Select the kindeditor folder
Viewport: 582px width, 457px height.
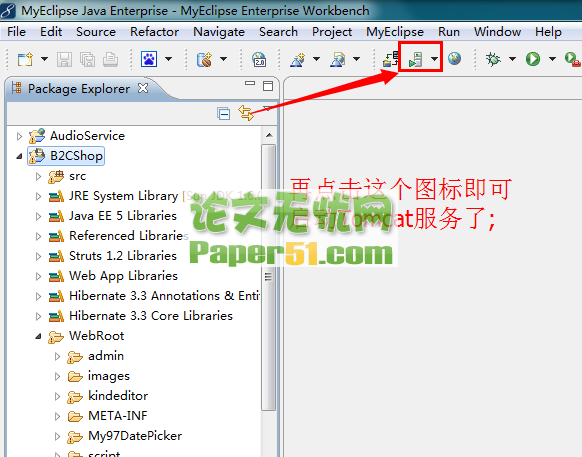[x=118, y=396]
